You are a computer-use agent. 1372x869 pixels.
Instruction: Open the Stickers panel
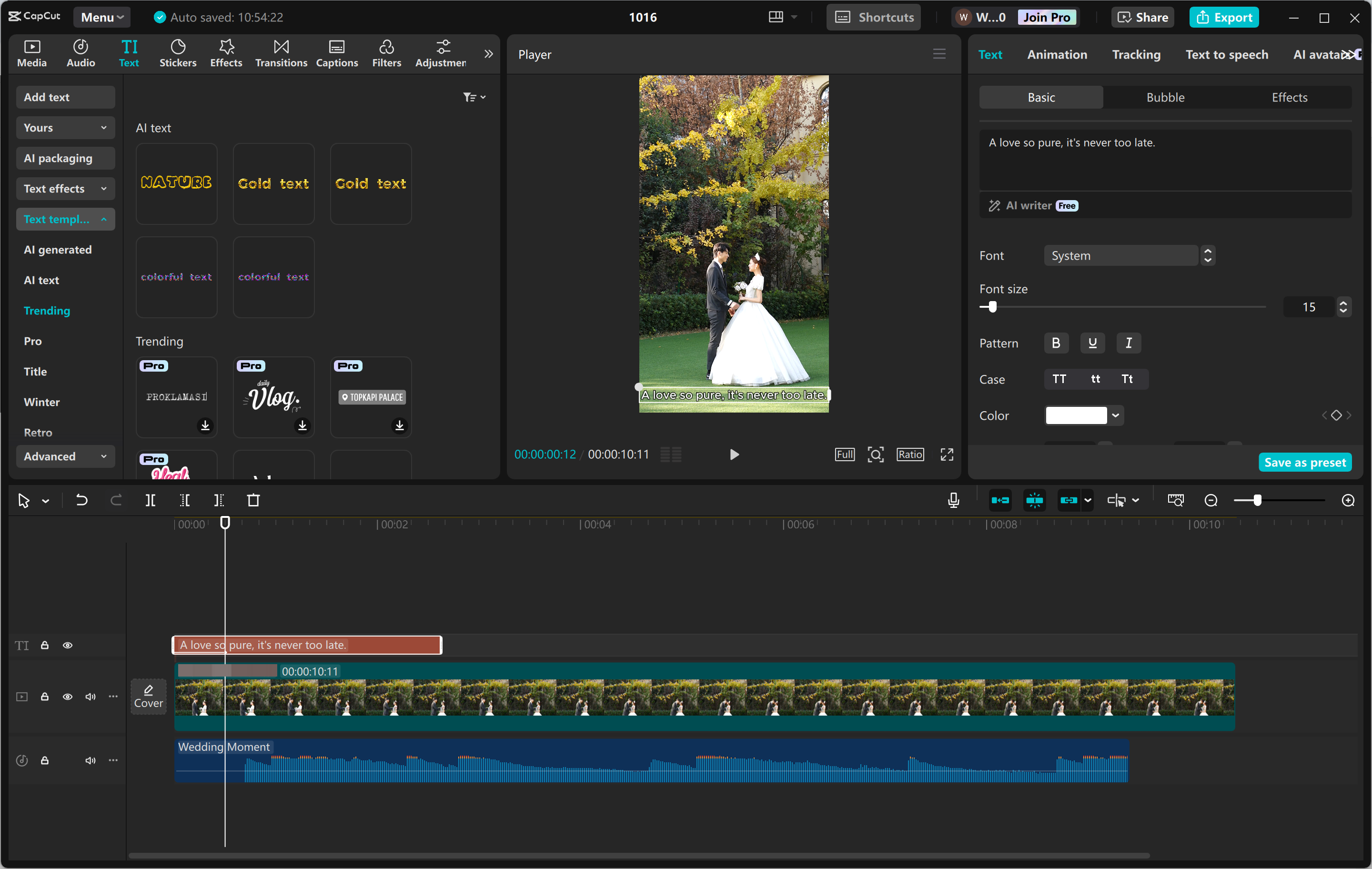pos(178,53)
